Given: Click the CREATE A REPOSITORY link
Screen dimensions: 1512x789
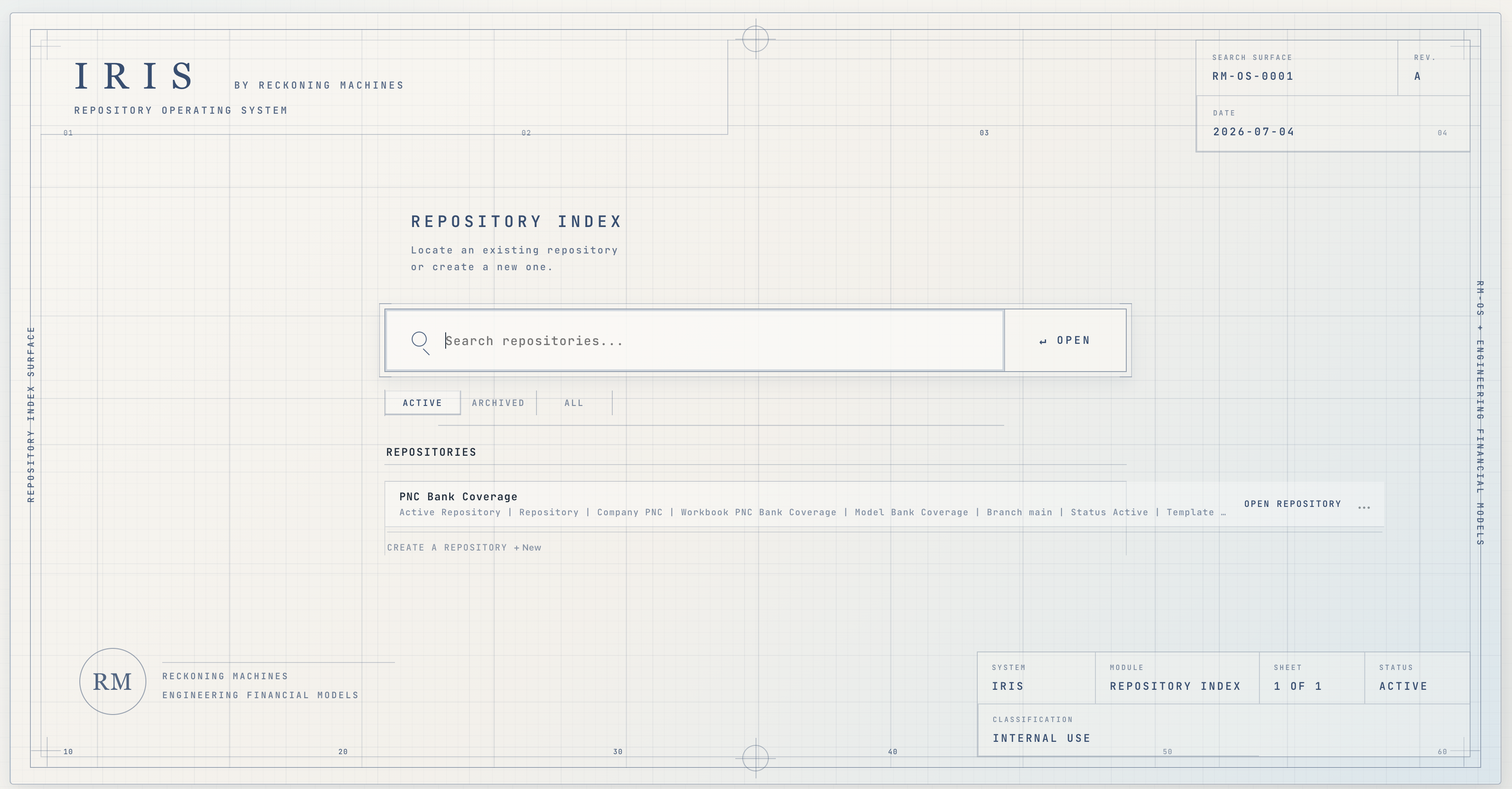Looking at the screenshot, I should coord(447,548).
